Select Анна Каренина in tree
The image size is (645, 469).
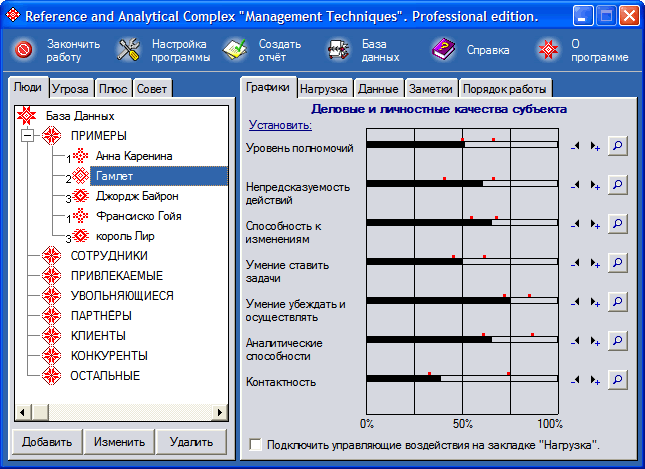pyautogui.click(x=134, y=156)
